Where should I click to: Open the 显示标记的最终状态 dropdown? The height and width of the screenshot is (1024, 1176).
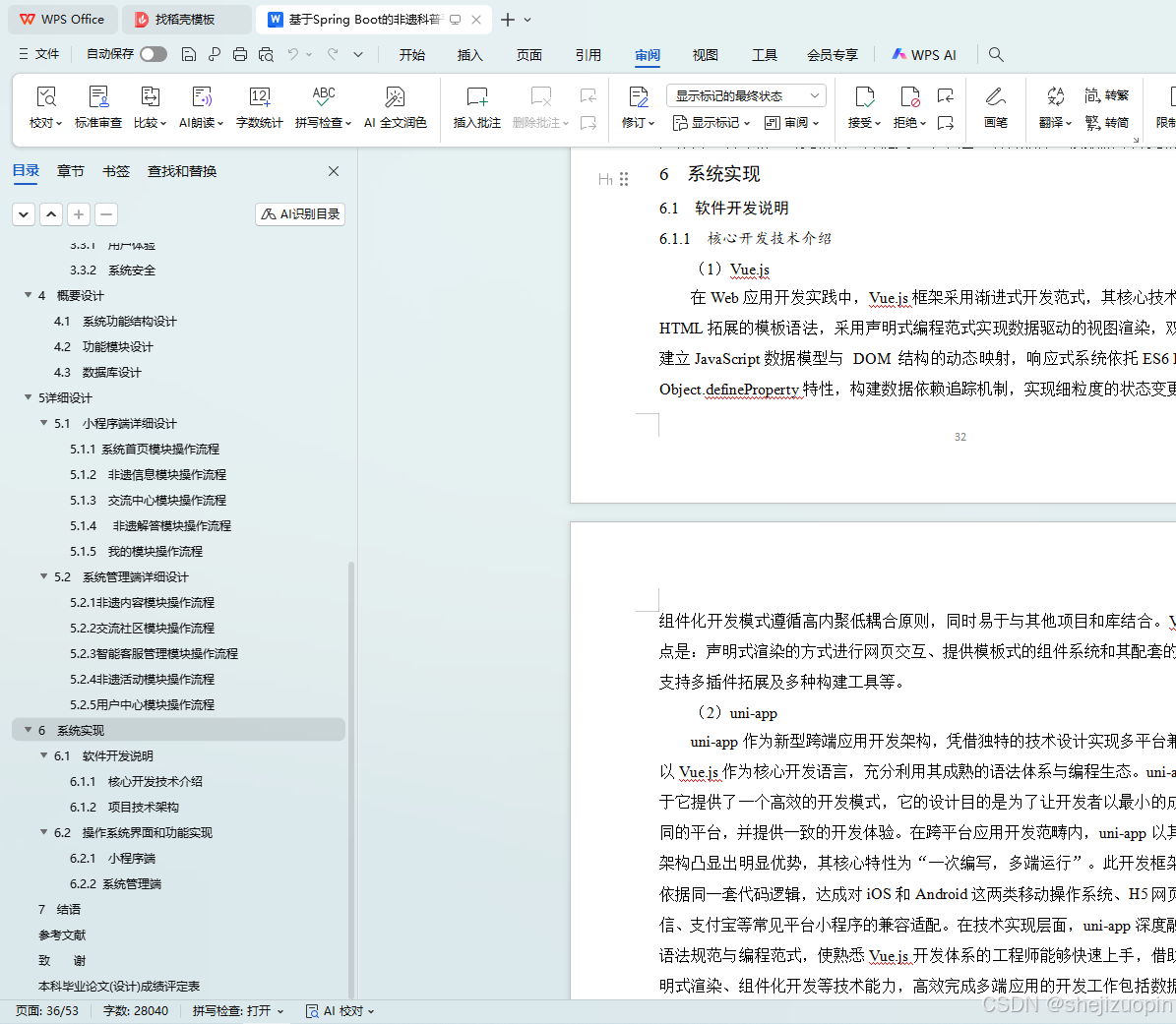(x=746, y=96)
